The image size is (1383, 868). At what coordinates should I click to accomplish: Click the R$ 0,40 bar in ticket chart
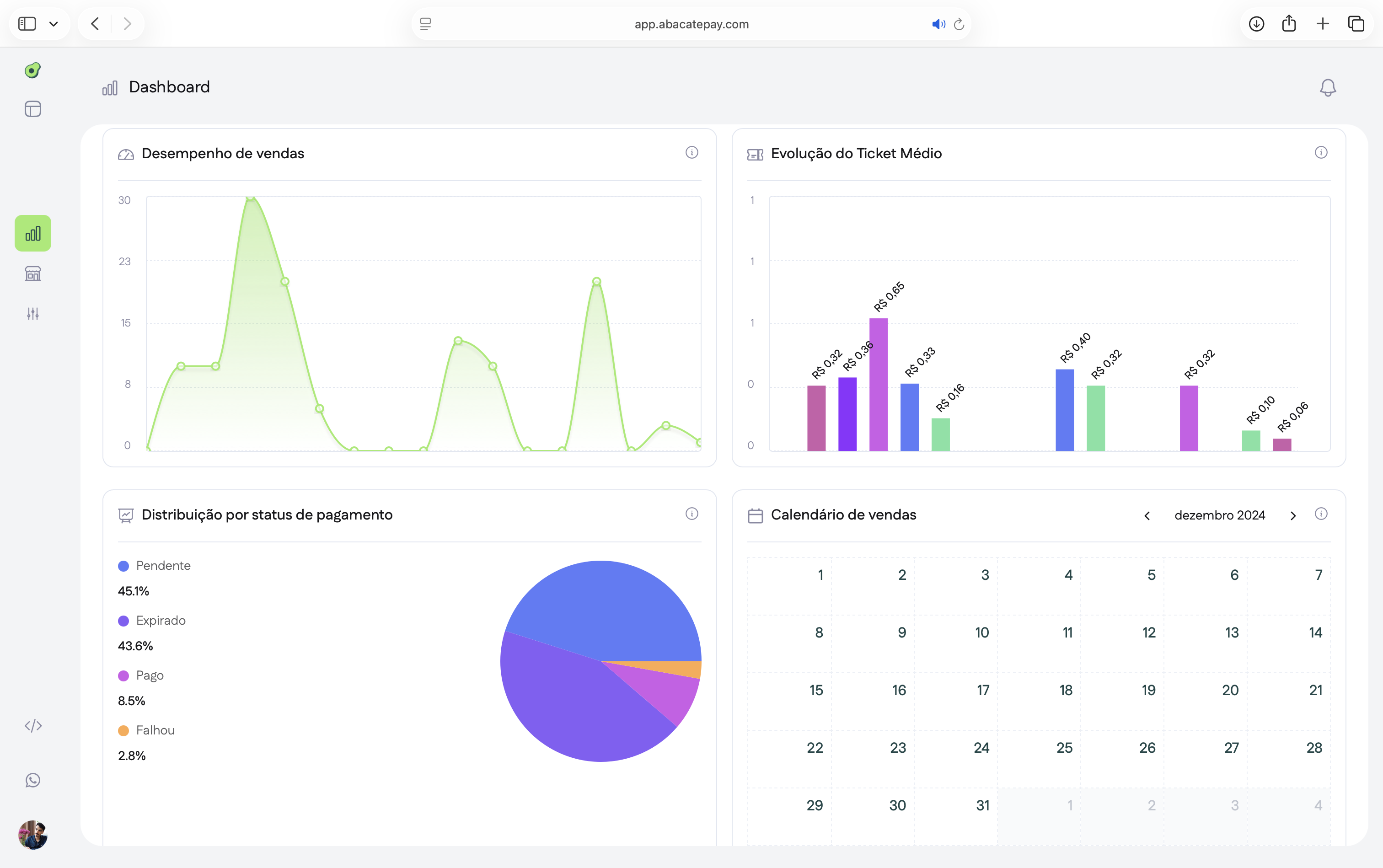click(1064, 410)
